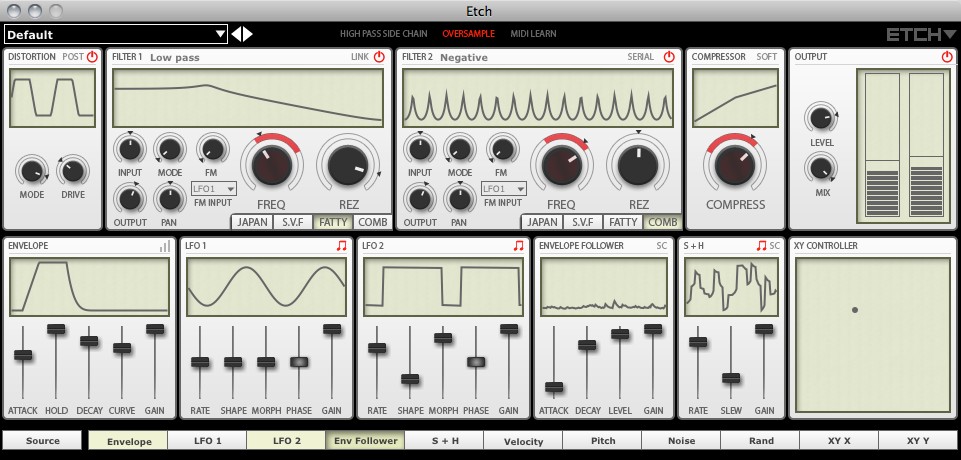Click the XY Controller pad dot
Screen dimensions: 961x460
tap(855, 310)
